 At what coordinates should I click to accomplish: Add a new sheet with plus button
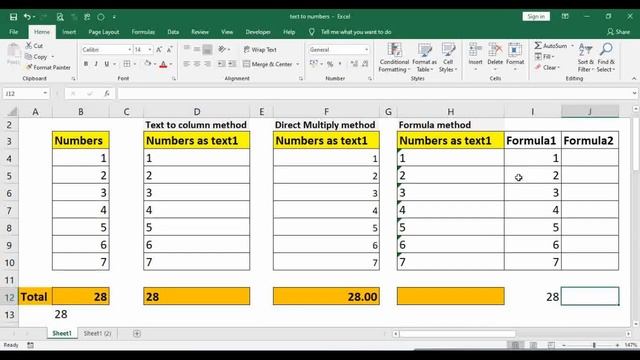tap(137, 333)
